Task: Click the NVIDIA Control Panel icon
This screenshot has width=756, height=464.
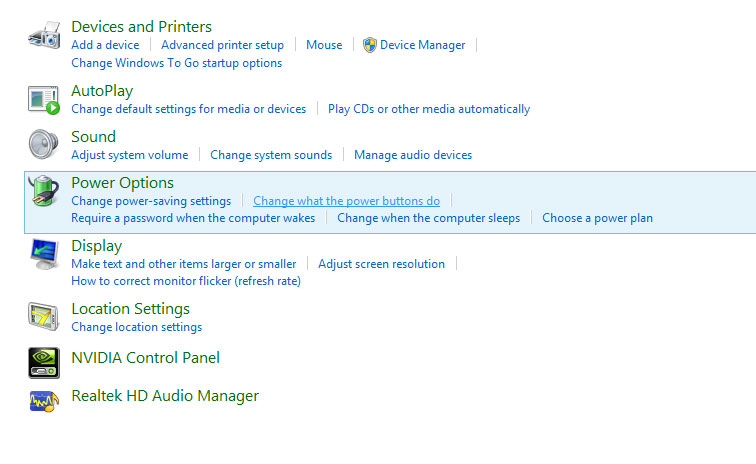Action: pos(44,358)
